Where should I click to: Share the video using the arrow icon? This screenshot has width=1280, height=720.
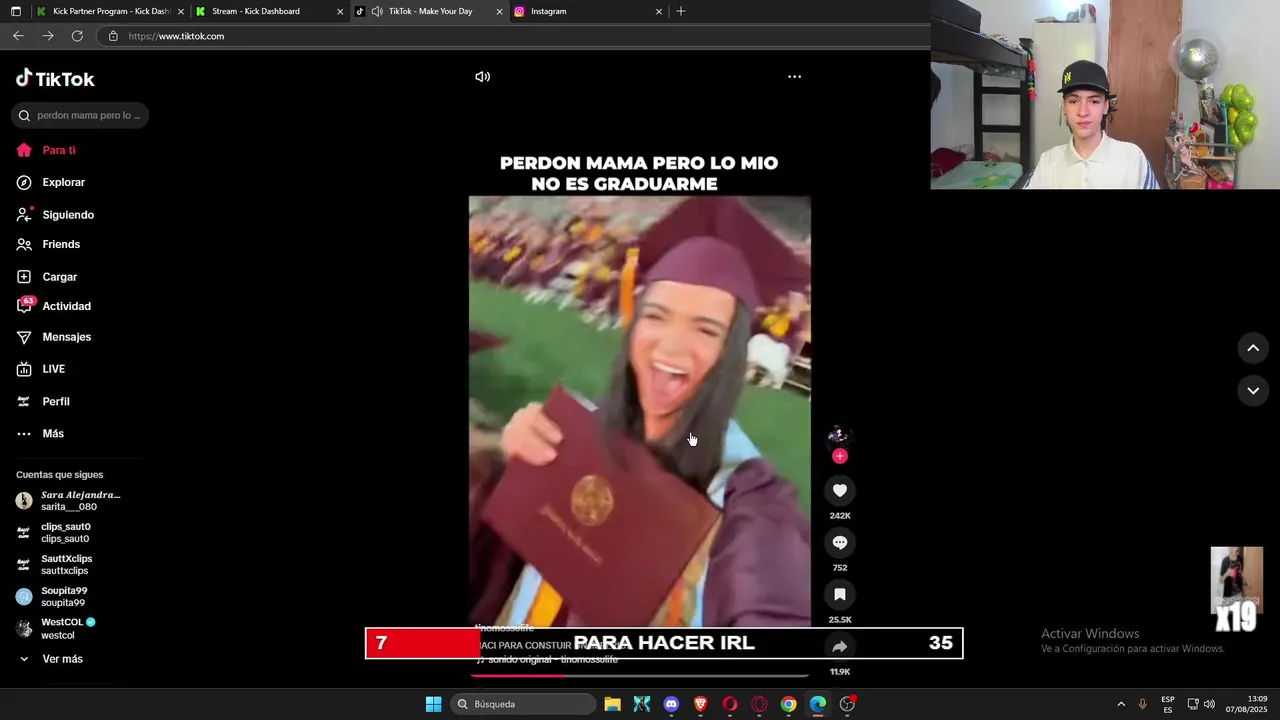point(840,647)
